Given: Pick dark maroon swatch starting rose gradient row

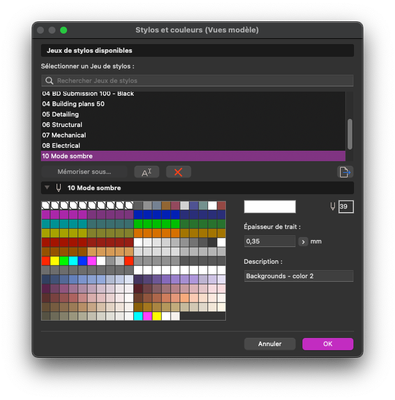Looking at the screenshot, I should coord(138,288).
